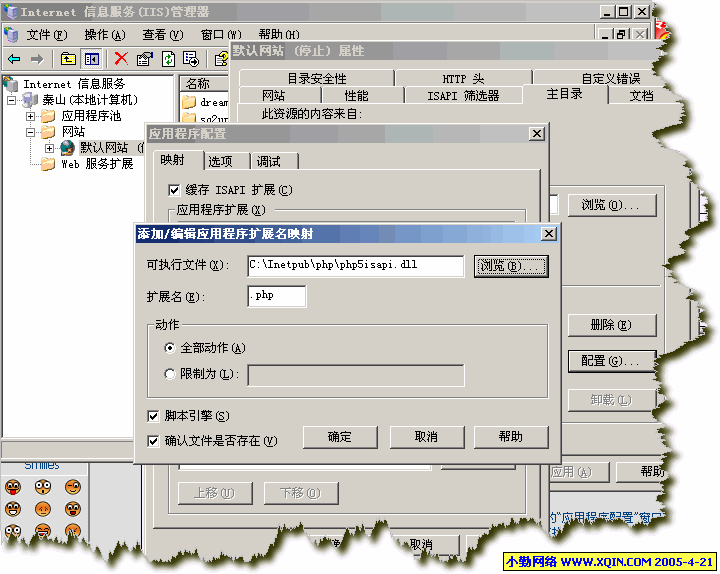Toggle the 缓存 ISAPI 扩展 checkbox
This screenshot has width=720, height=574.
174,190
